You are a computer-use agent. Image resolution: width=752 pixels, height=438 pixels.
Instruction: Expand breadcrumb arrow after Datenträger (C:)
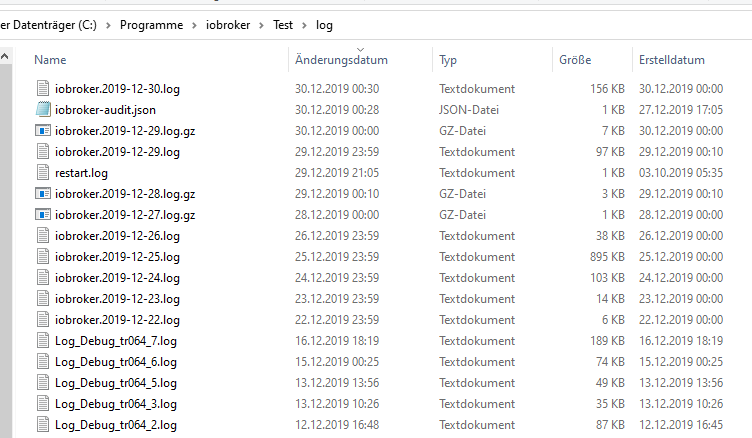[x=108, y=25]
